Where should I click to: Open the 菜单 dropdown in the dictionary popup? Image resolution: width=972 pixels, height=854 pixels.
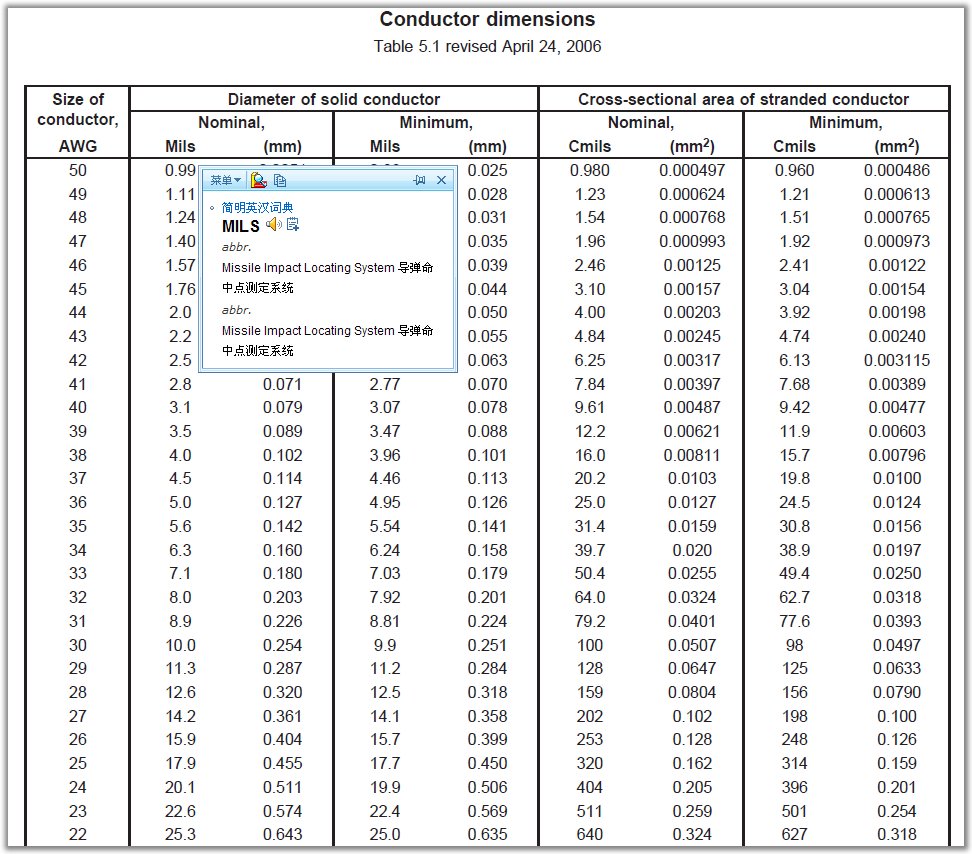225,180
